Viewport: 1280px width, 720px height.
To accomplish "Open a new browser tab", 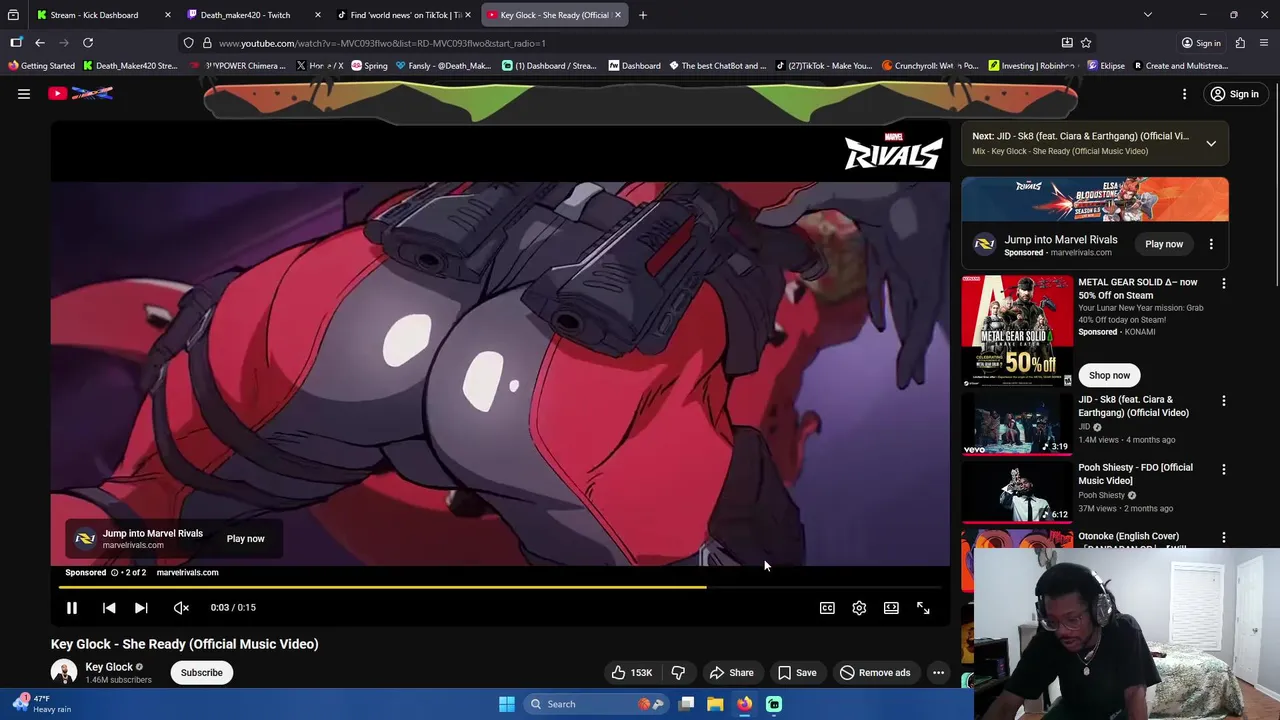I will (x=643, y=15).
